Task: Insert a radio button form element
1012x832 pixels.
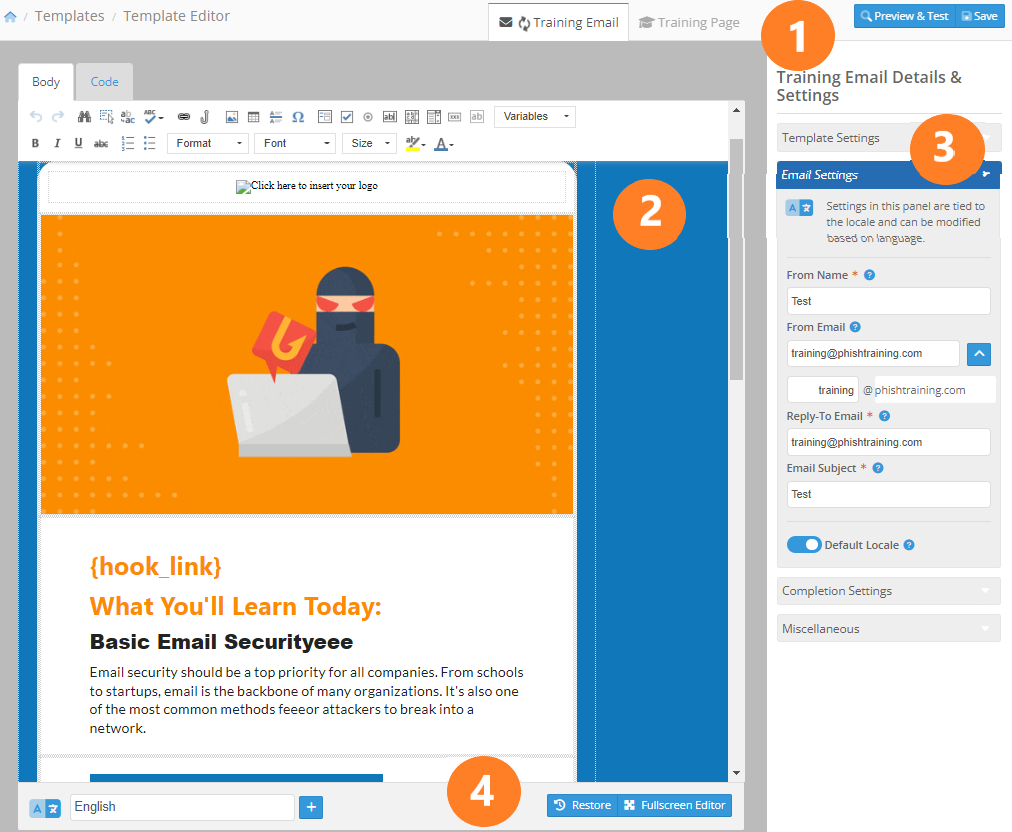Action: pos(367,117)
